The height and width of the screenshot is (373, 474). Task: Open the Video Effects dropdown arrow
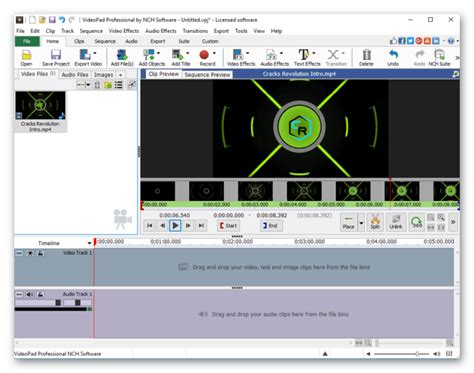[x=248, y=53]
